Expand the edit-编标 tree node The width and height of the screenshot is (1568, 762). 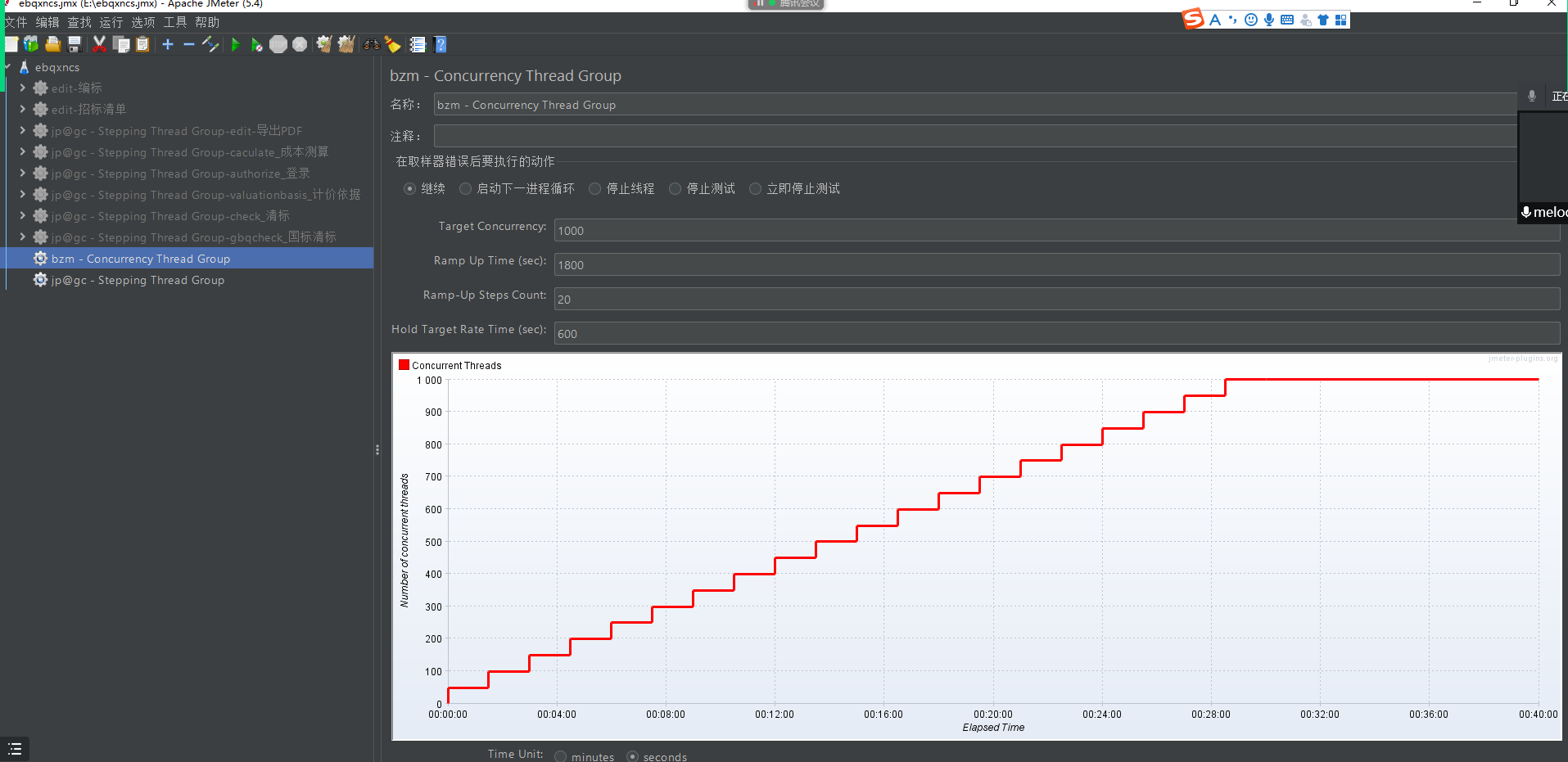coord(22,88)
